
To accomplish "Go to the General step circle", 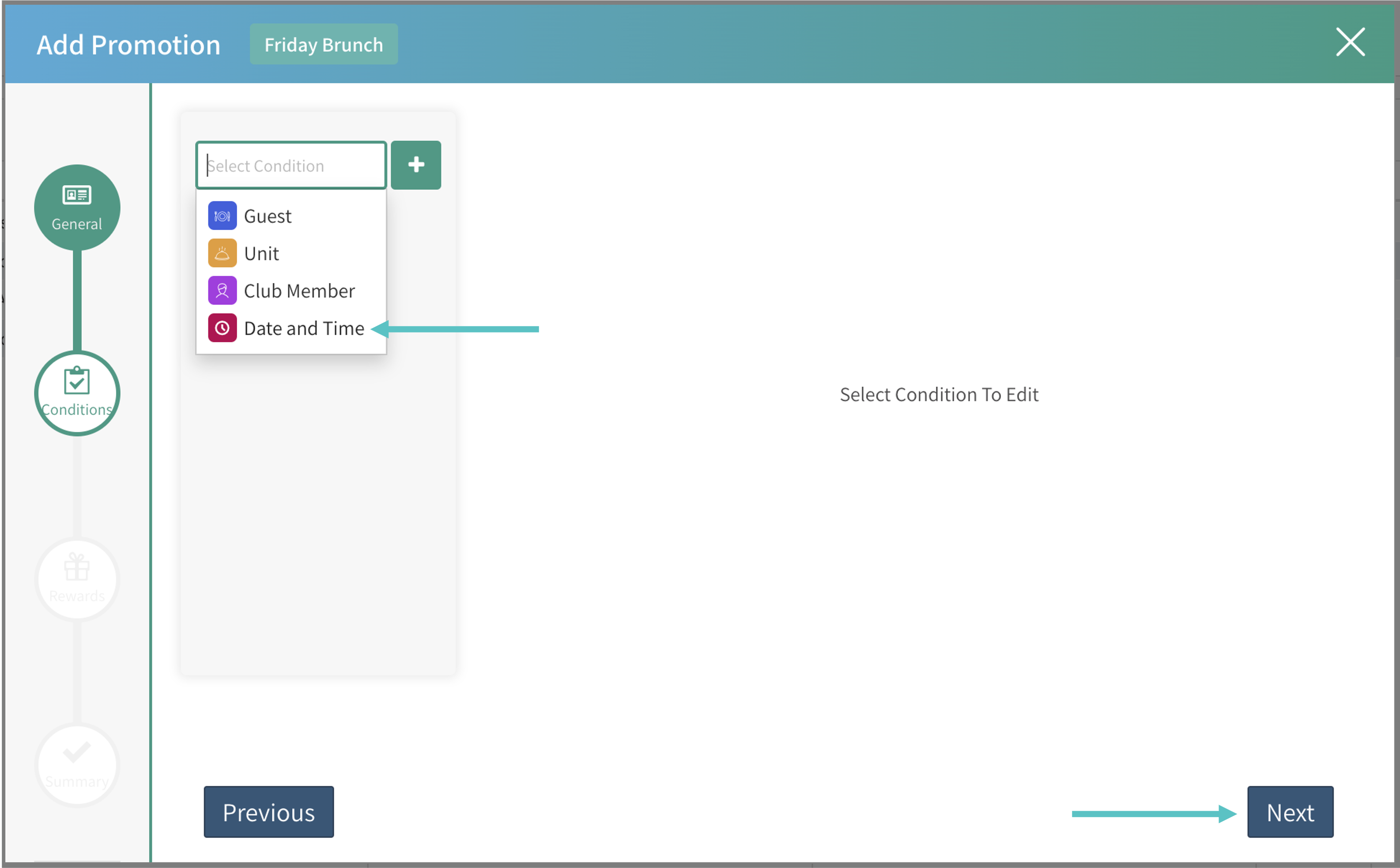I will pos(77,207).
